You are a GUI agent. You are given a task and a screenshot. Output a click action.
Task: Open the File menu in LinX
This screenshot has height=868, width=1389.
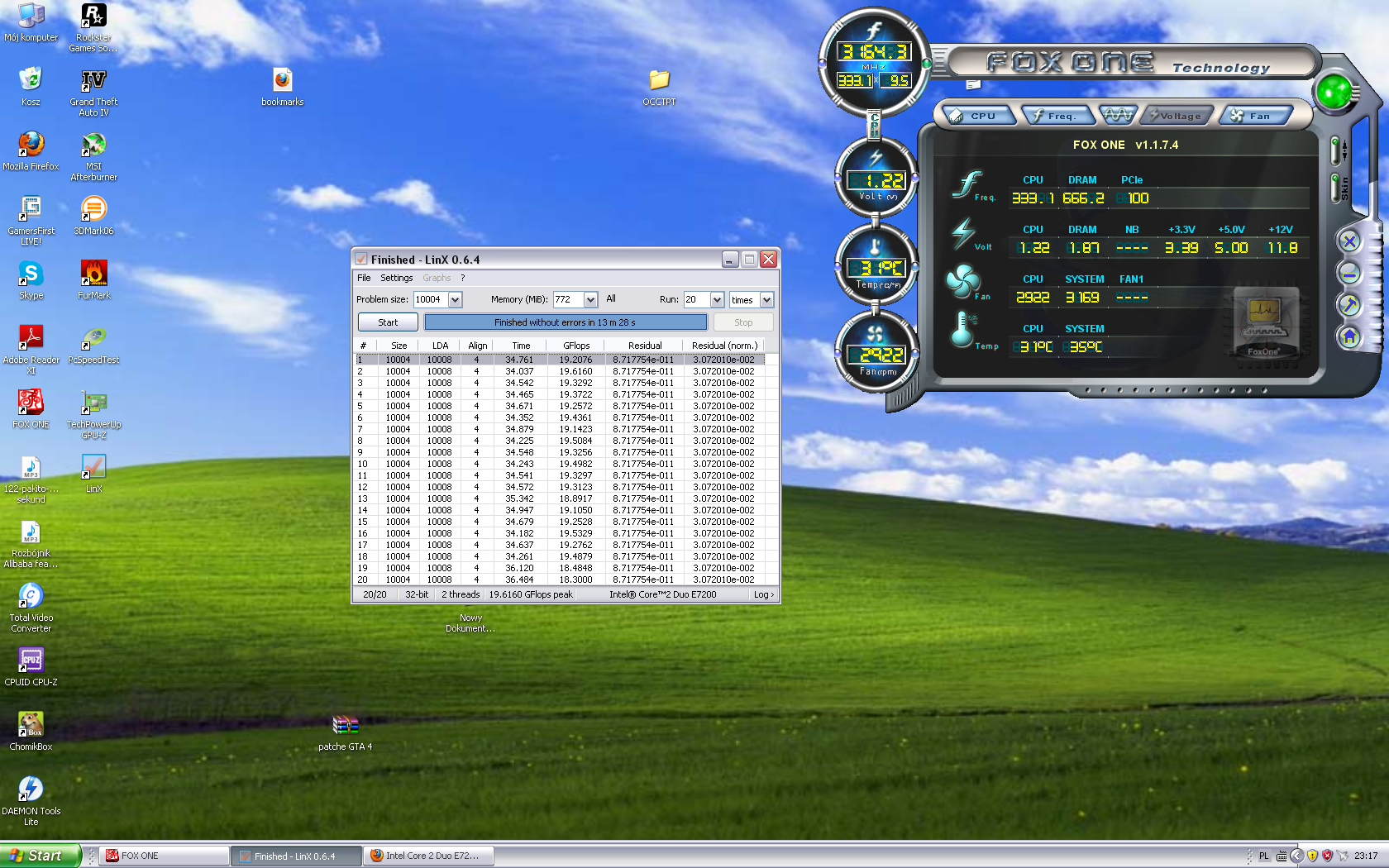[364, 278]
